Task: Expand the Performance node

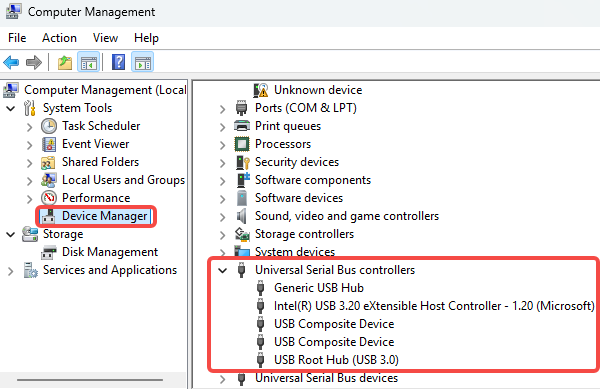Action: point(29,199)
